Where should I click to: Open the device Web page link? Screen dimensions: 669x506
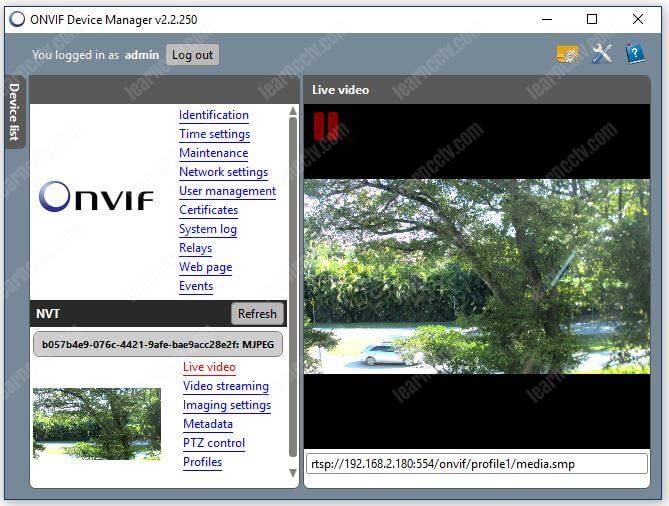[x=206, y=267]
